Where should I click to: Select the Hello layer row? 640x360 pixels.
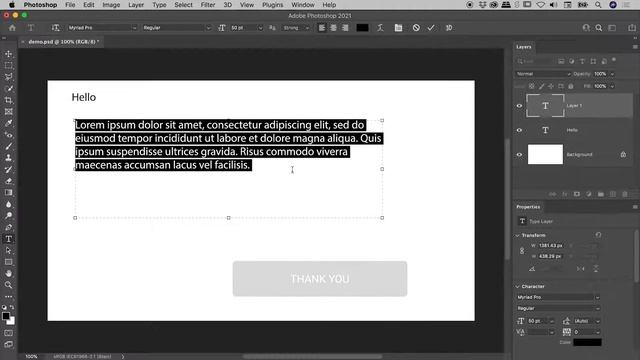coord(573,130)
